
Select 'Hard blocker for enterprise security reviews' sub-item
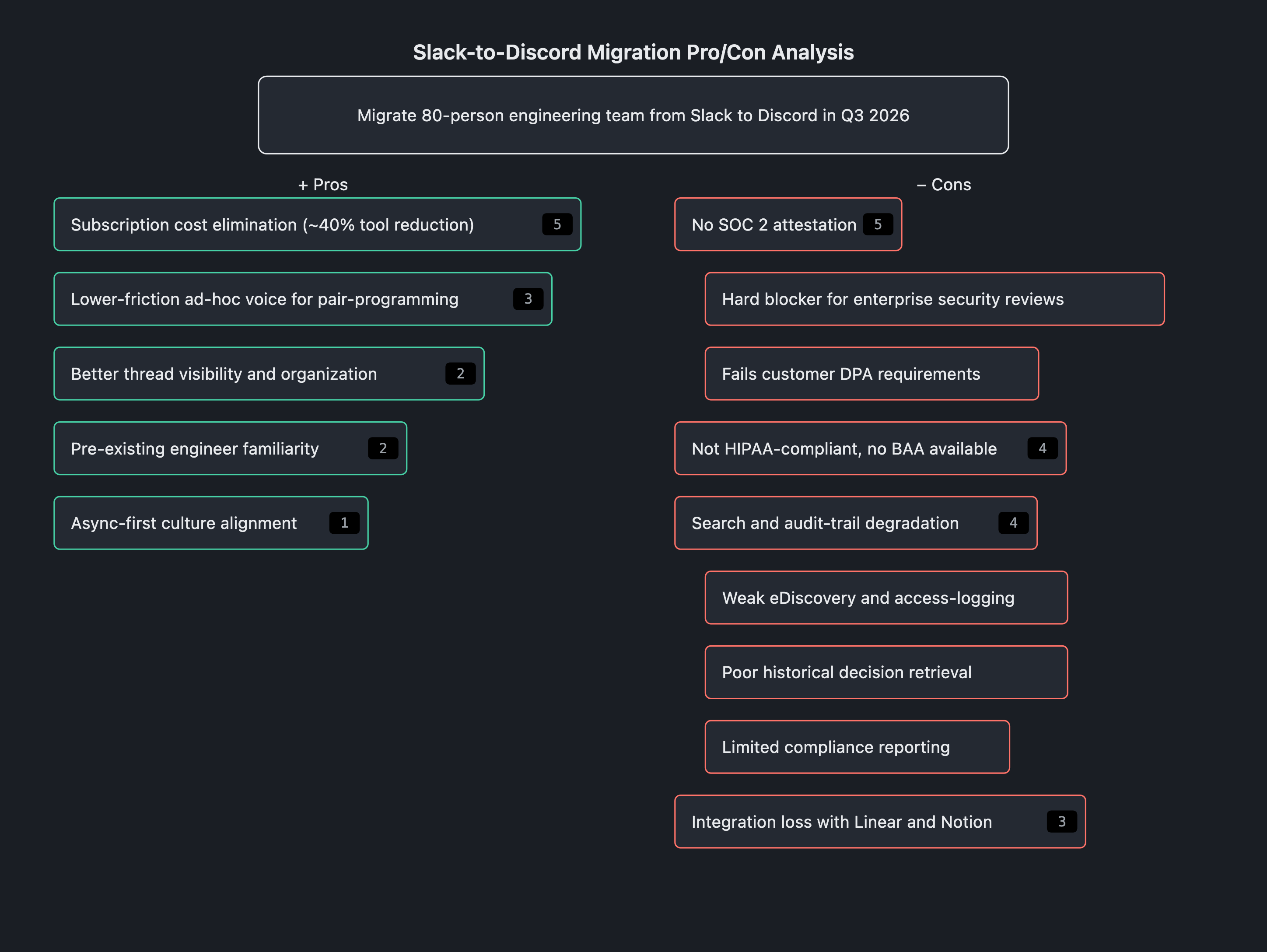(935, 299)
